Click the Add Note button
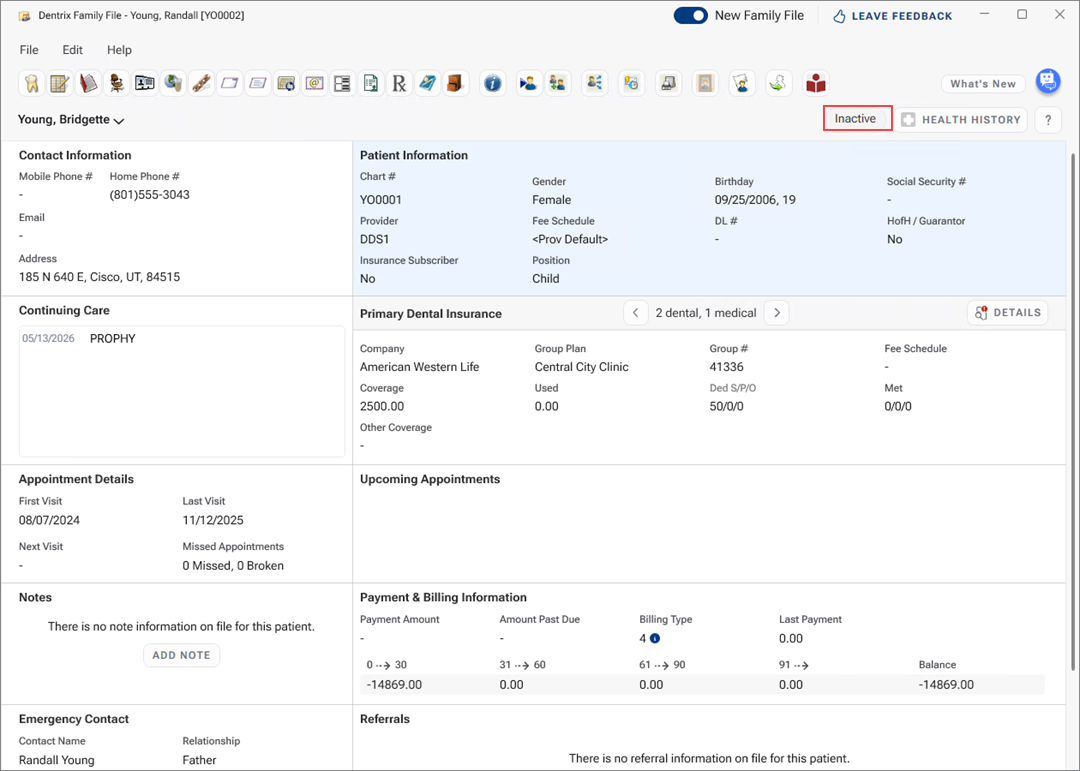Viewport: 1080px width, 771px height. pos(181,655)
